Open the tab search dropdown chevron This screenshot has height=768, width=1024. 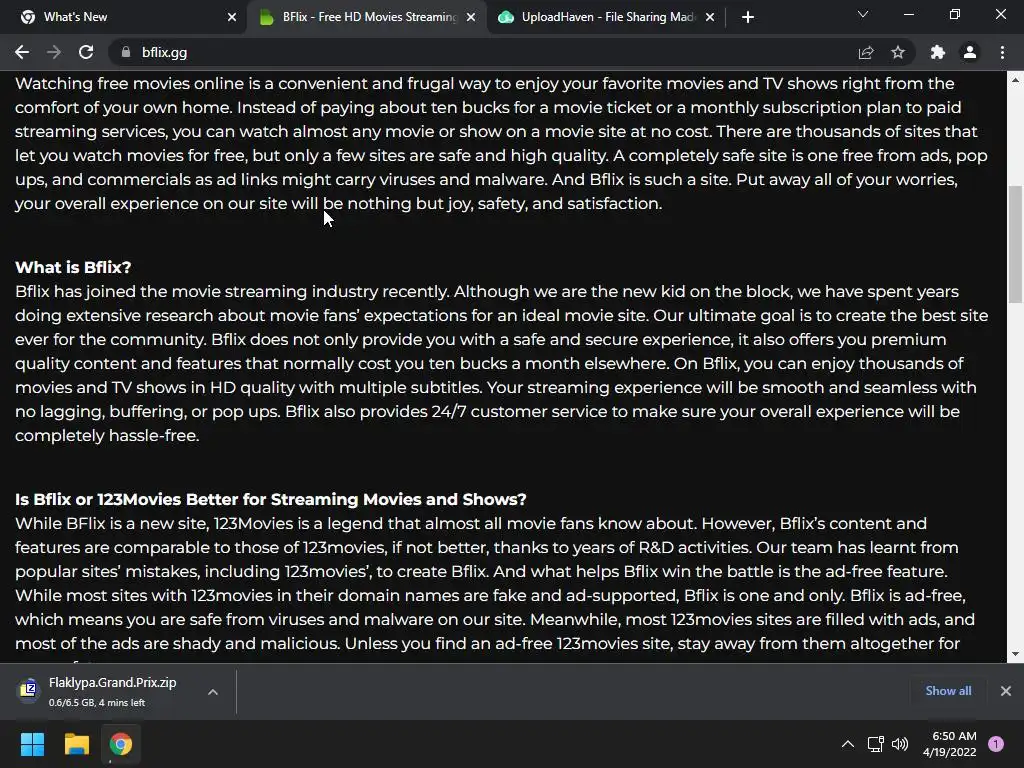863,14
